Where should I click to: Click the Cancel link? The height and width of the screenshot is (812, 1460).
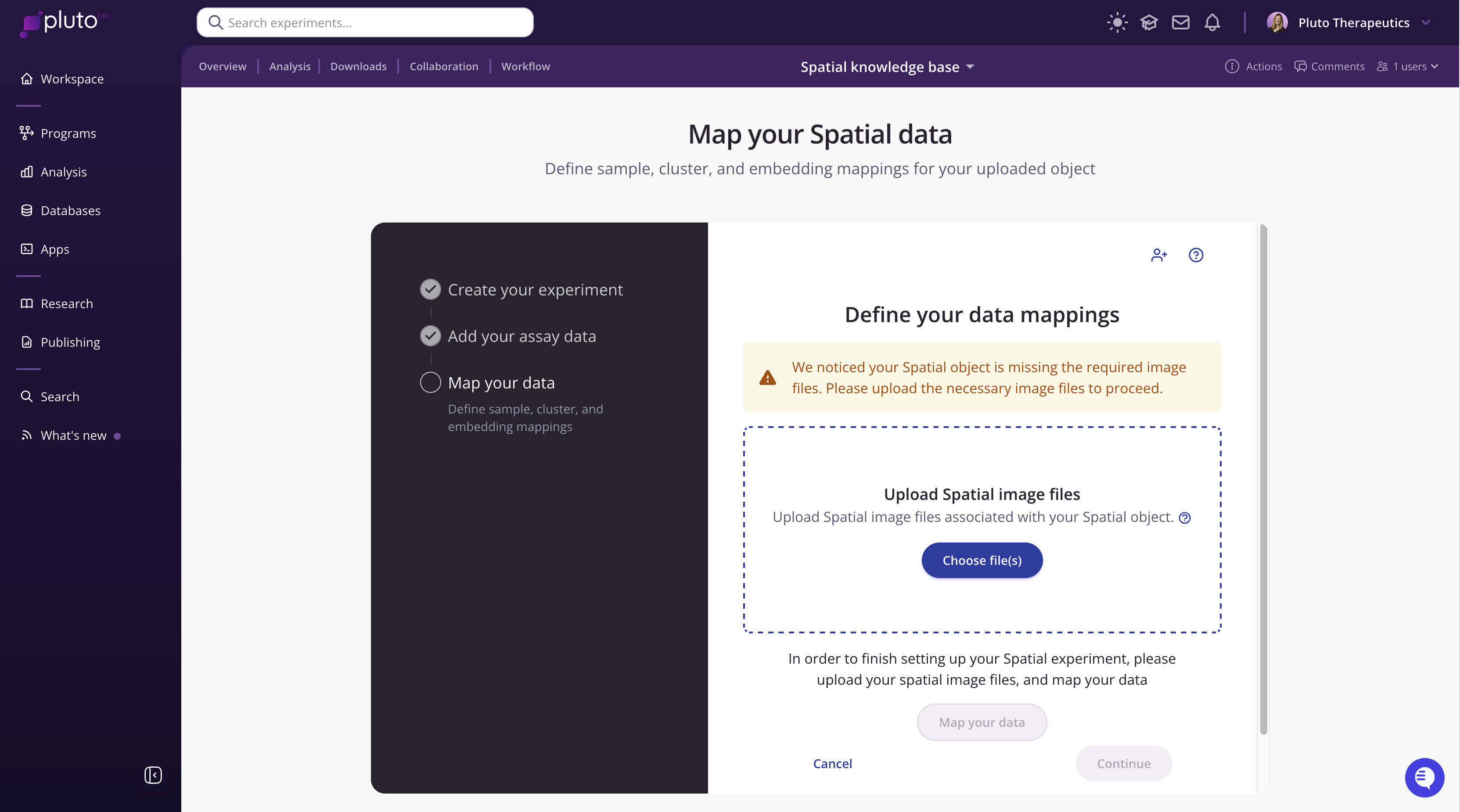[833, 763]
